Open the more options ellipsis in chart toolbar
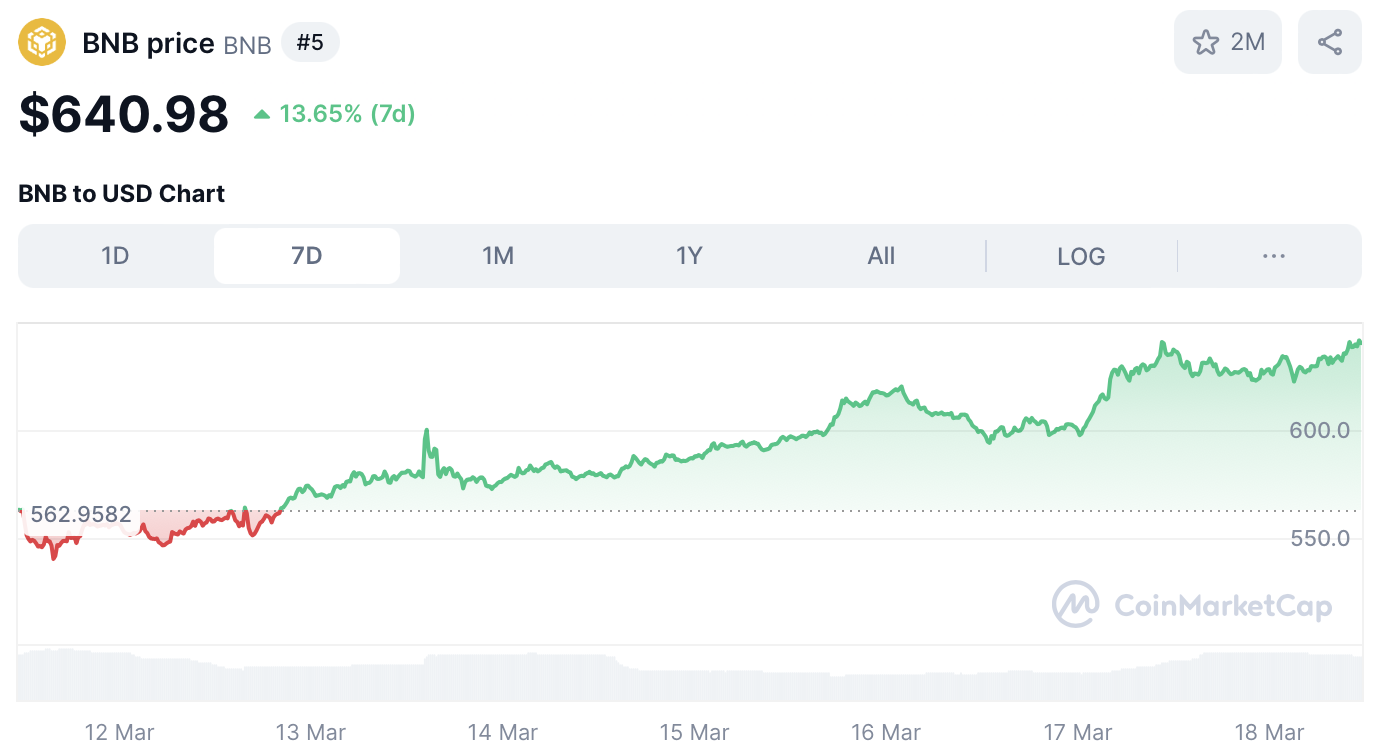Screen dimensions: 1388x752 click(1273, 256)
